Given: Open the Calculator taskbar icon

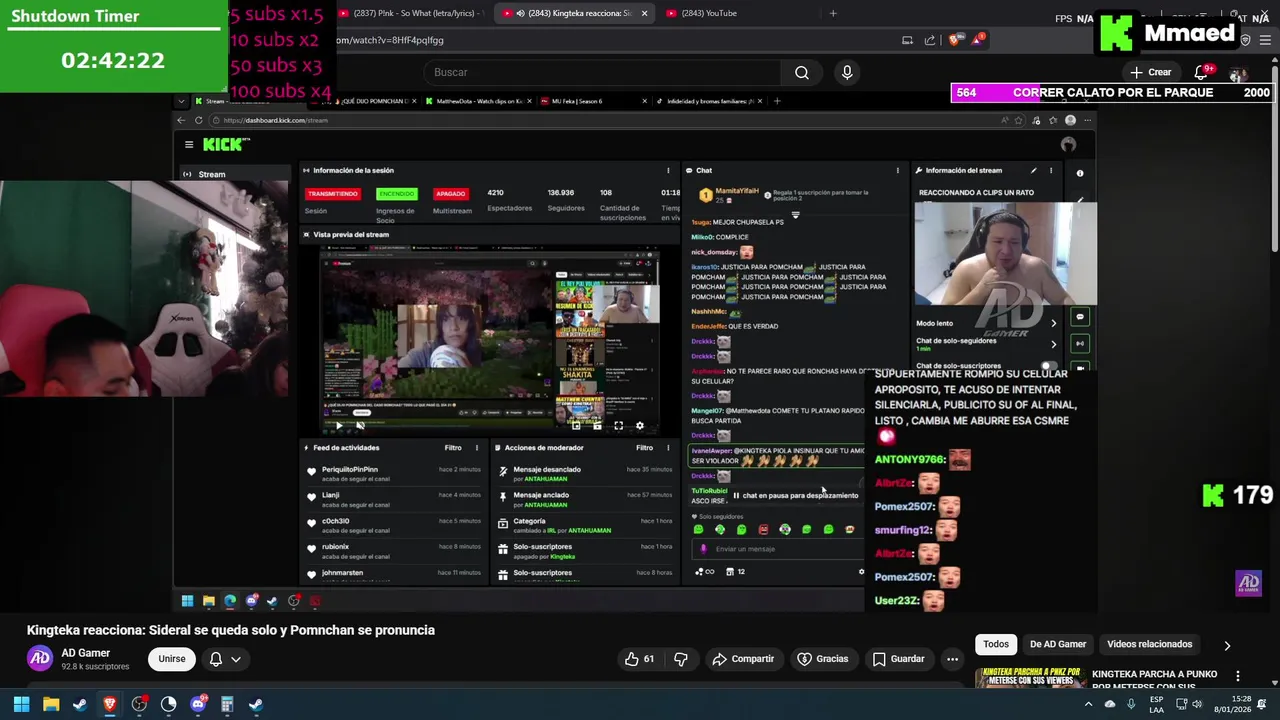Looking at the screenshot, I should [x=227, y=704].
